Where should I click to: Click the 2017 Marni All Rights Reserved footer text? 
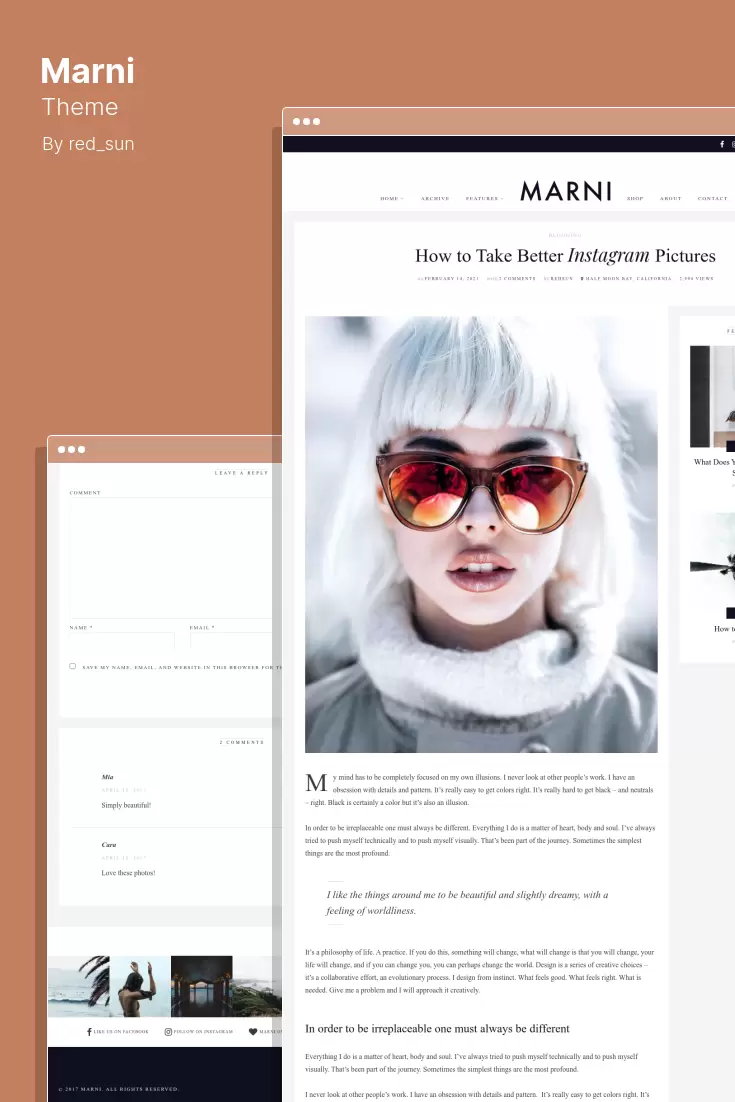[119, 1089]
